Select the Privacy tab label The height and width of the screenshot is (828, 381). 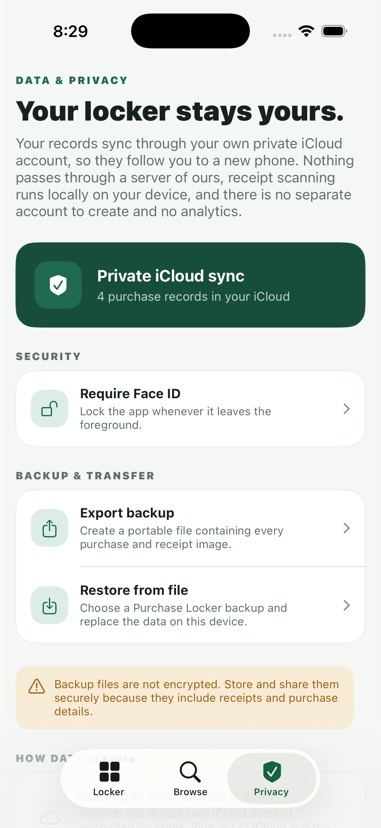(x=271, y=792)
